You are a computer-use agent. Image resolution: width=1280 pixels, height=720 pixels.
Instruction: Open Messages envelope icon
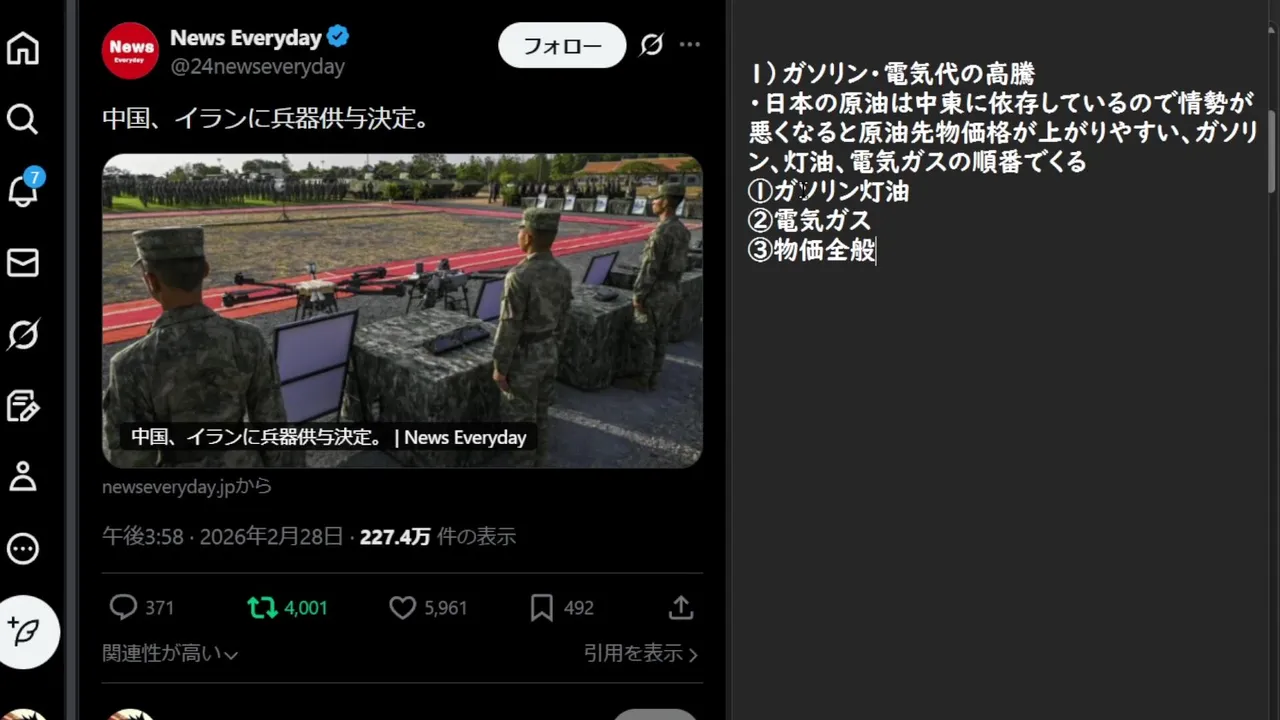coord(23,263)
